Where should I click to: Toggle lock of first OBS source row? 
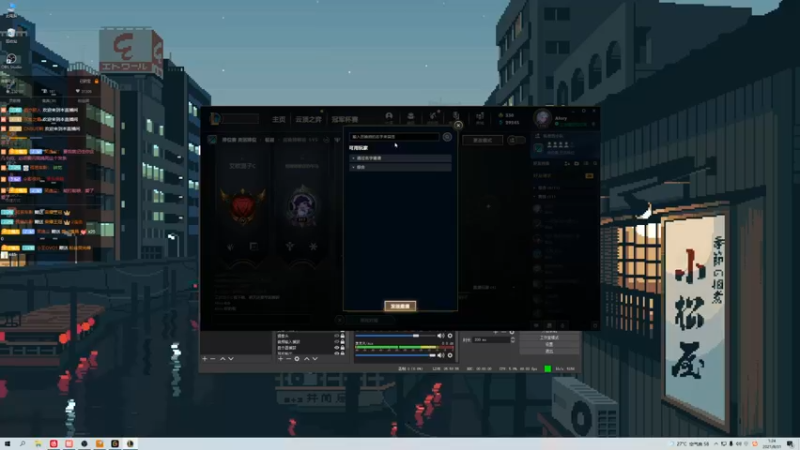[342, 336]
